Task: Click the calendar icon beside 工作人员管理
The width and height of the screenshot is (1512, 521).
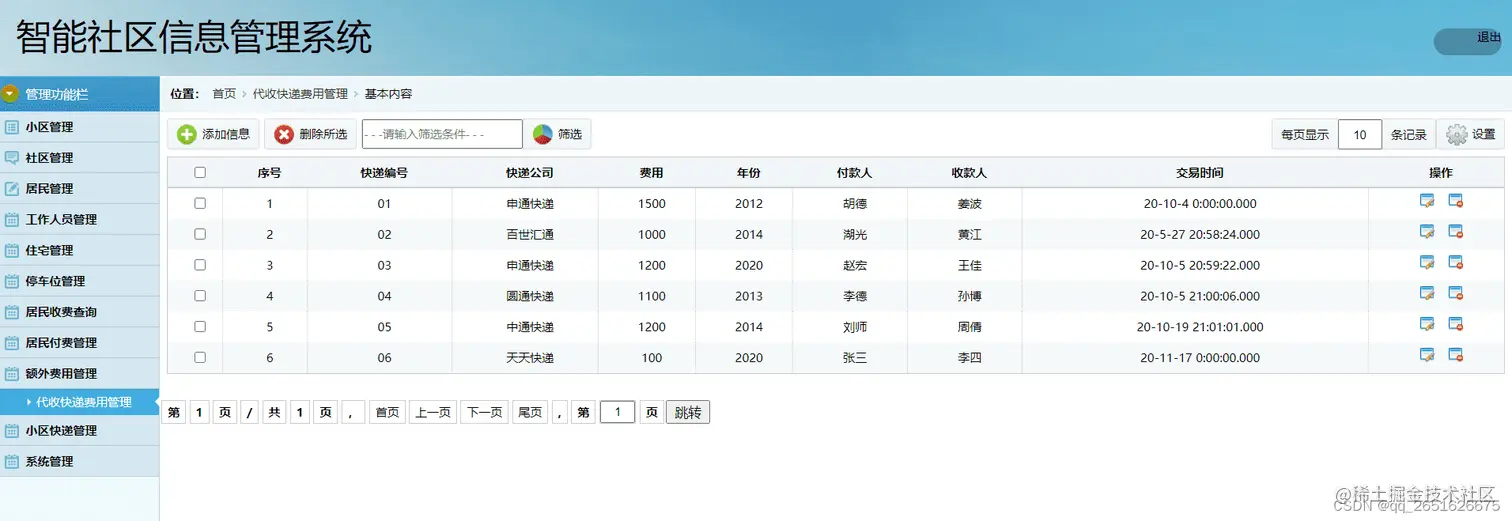Action: coord(12,220)
